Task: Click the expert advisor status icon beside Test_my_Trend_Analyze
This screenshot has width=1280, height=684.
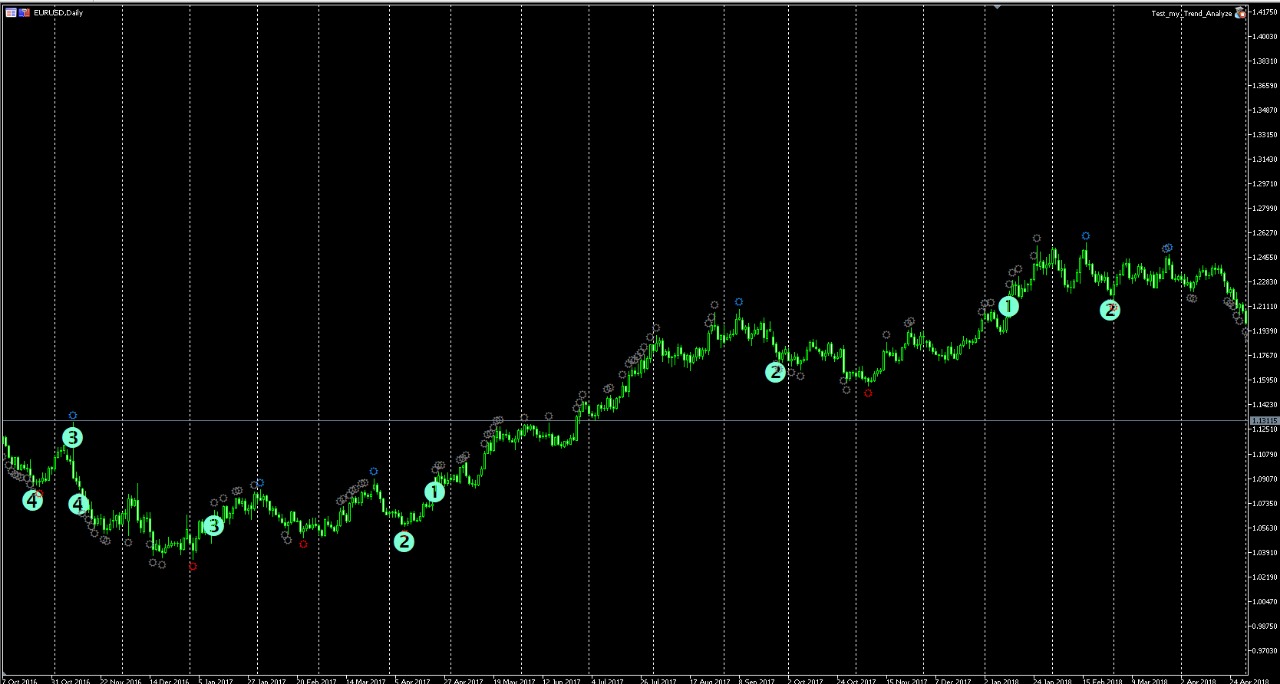Action: [x=1240, y=13]
